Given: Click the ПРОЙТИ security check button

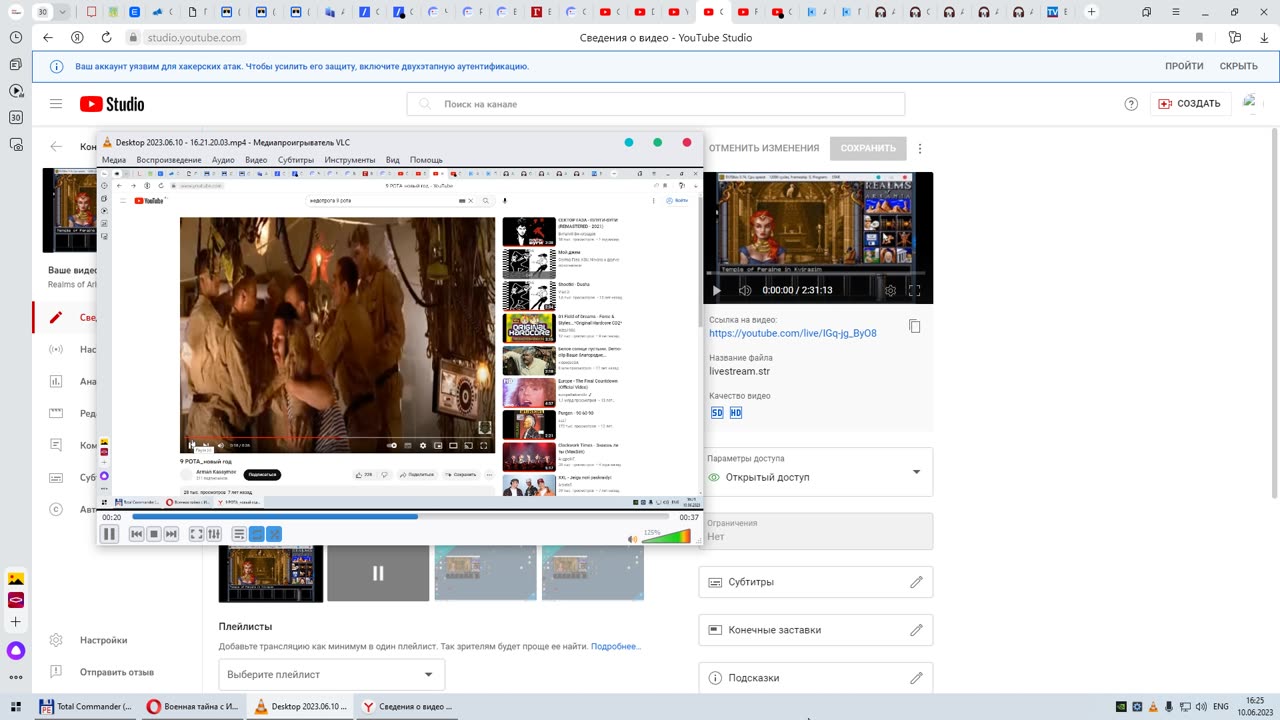Looking at the screenshot, I should coord(1183,66).
